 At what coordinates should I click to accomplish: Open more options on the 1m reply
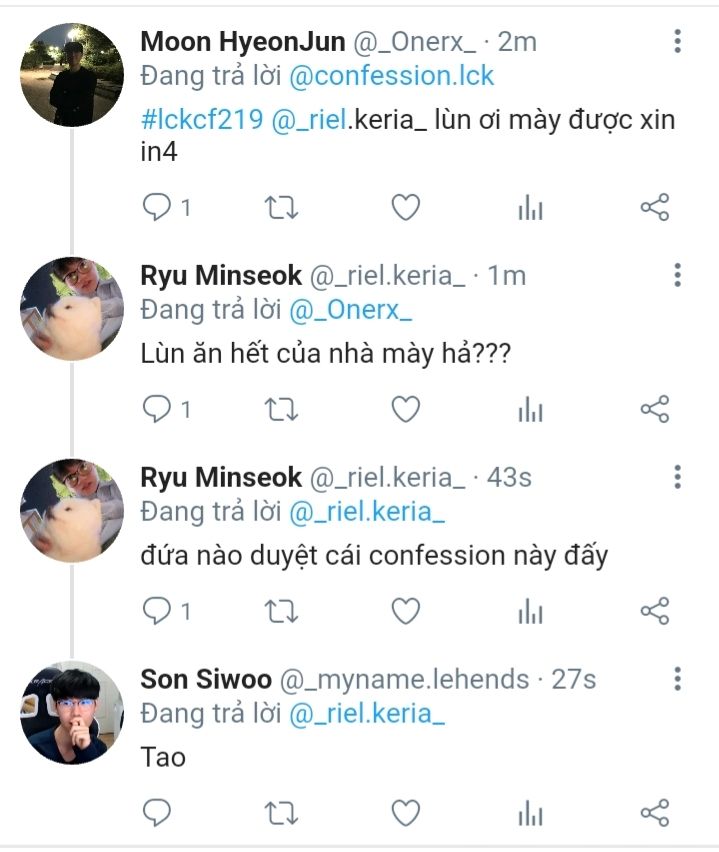677,275
